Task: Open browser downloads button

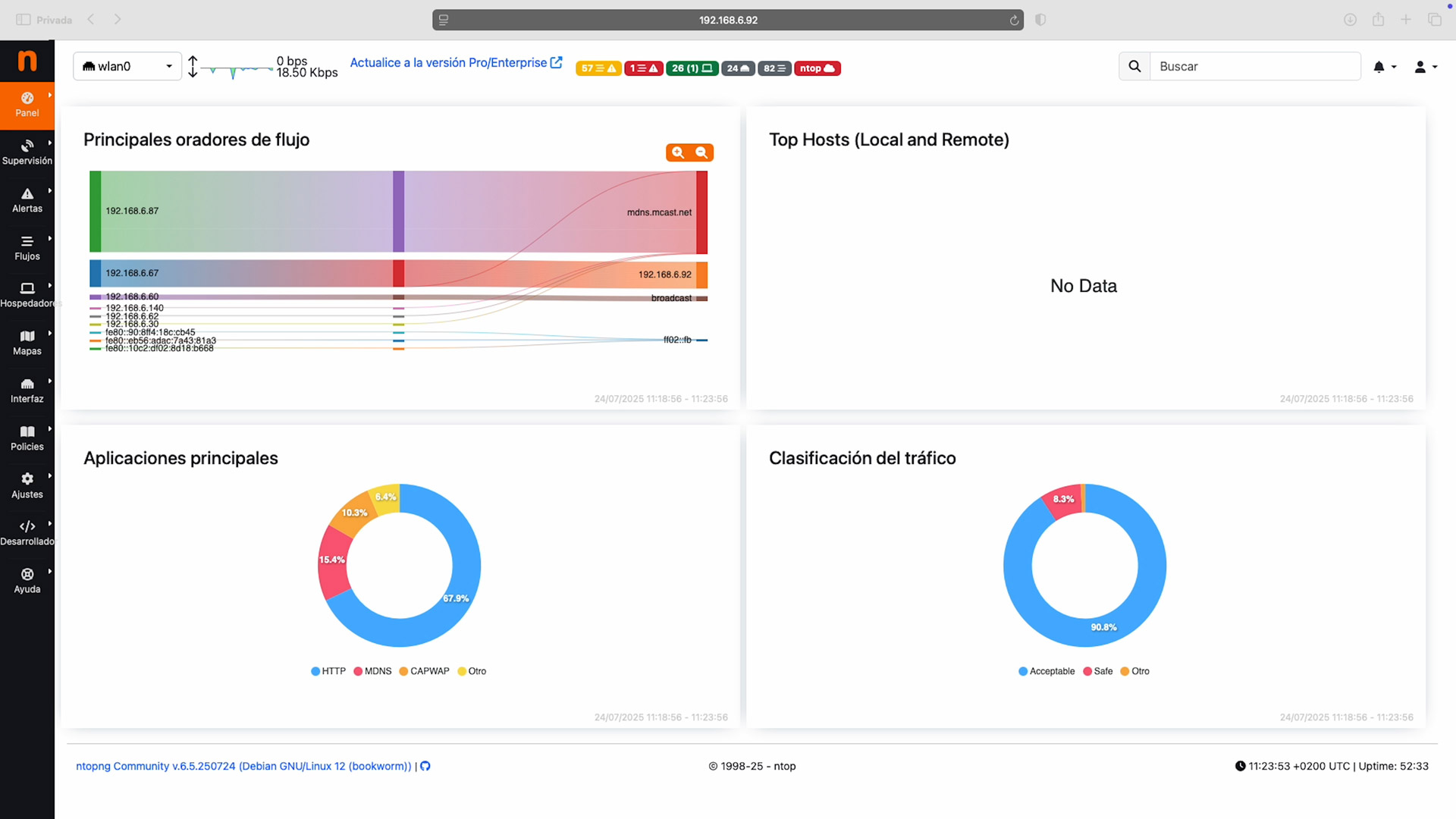Action: coord(1350,20)
